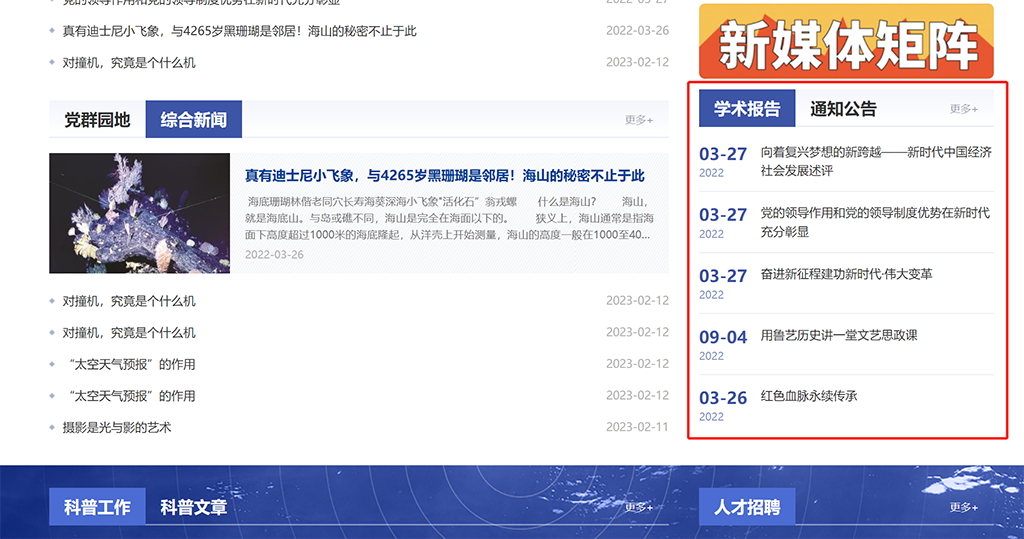1024x539 pixels.
Task: Open the article 摄影是光与影的艺术
Action: click(117, 428)
